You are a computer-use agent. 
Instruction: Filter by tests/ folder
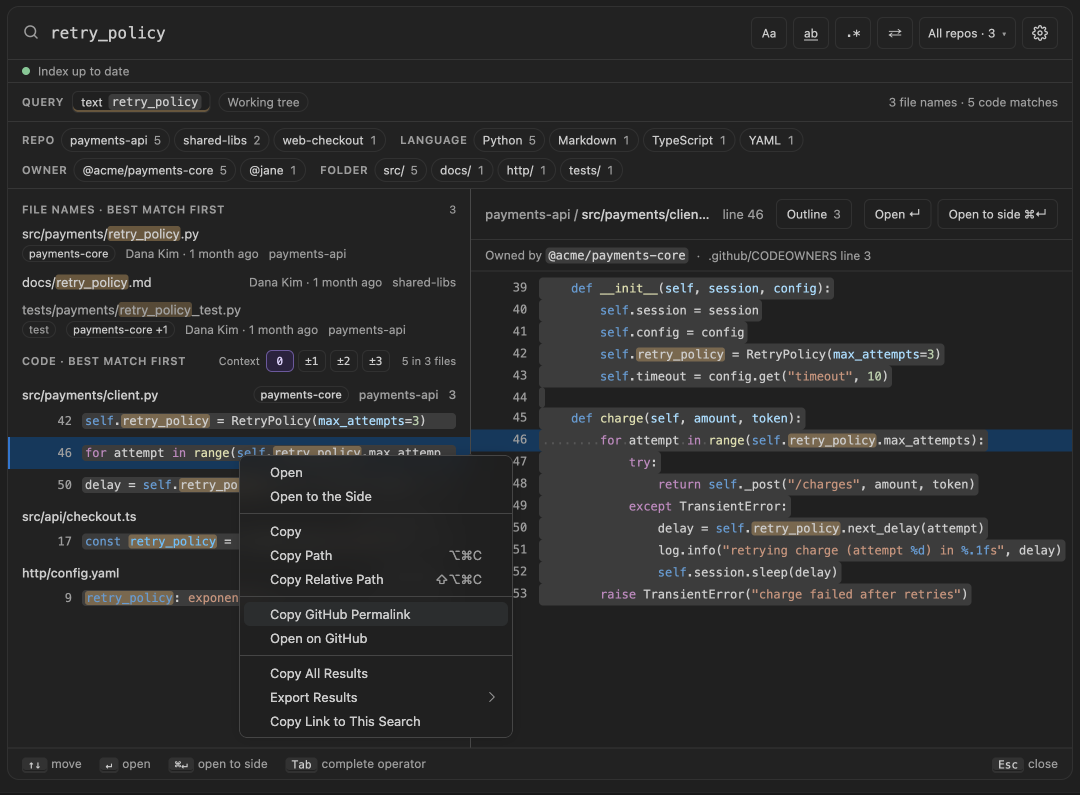tap(591, 170)
